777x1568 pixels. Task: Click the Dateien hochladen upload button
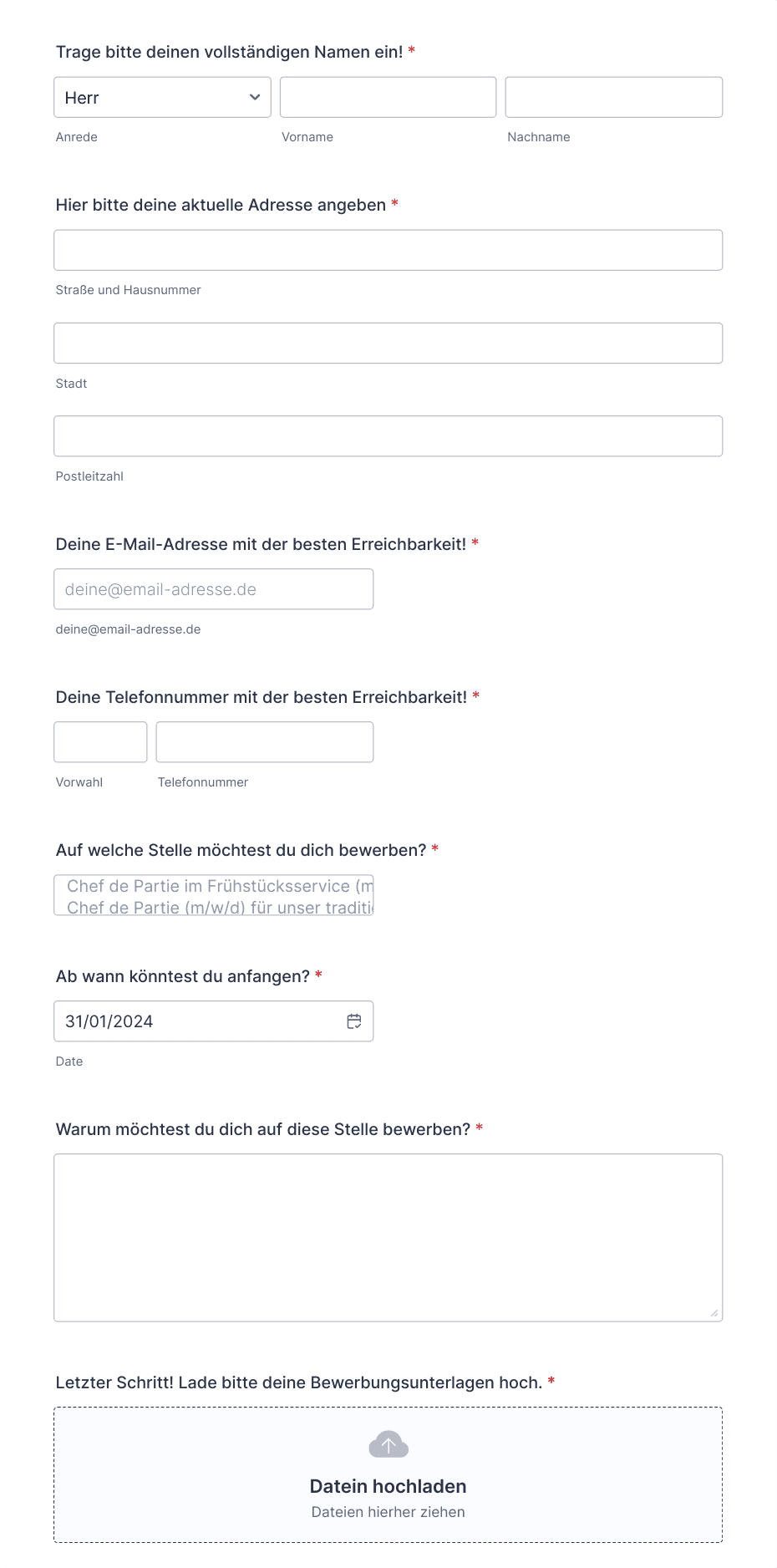(x=388, y=1486)
